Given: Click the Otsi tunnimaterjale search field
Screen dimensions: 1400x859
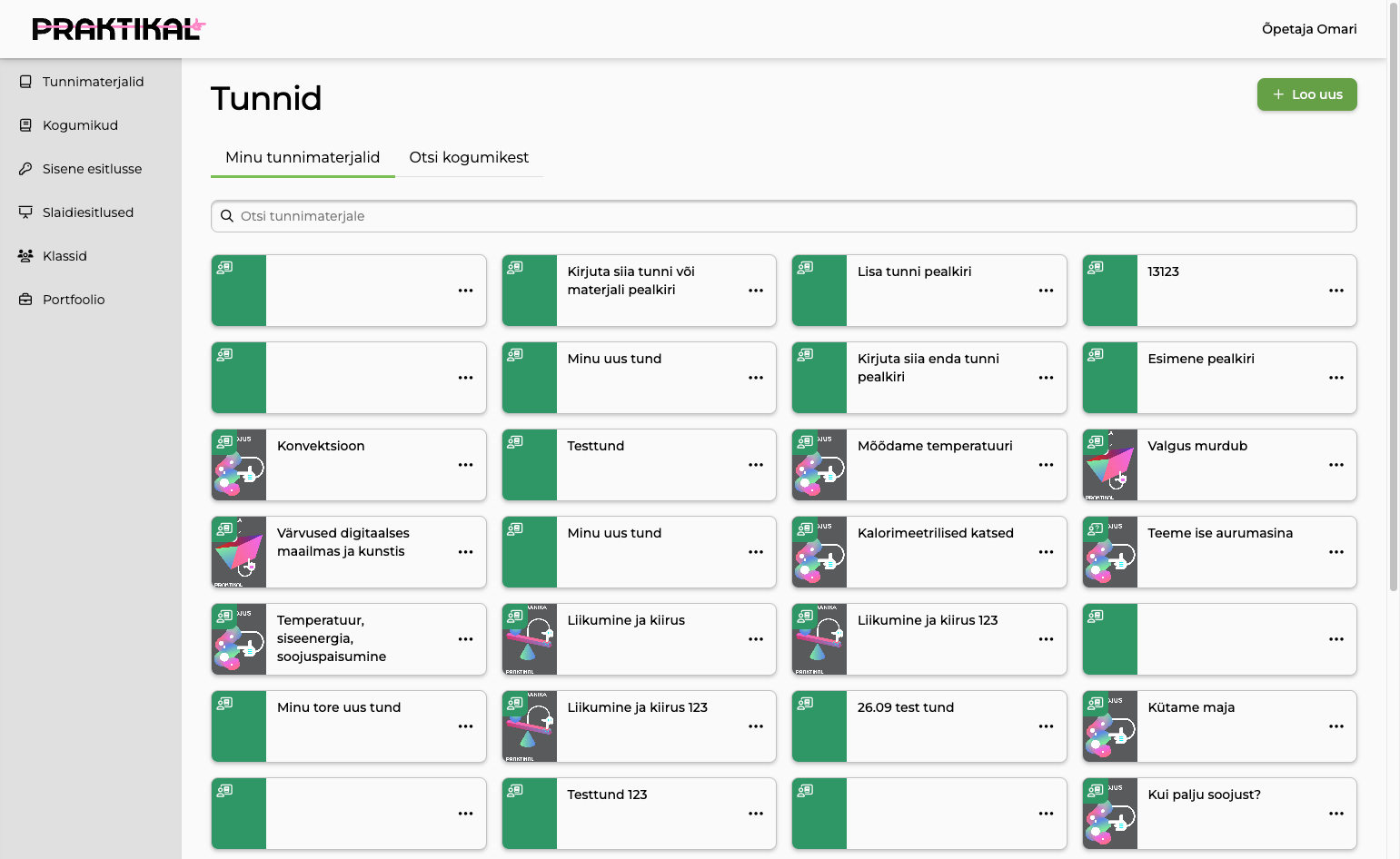Looking at the screenshot, I should tap(784, 216).
